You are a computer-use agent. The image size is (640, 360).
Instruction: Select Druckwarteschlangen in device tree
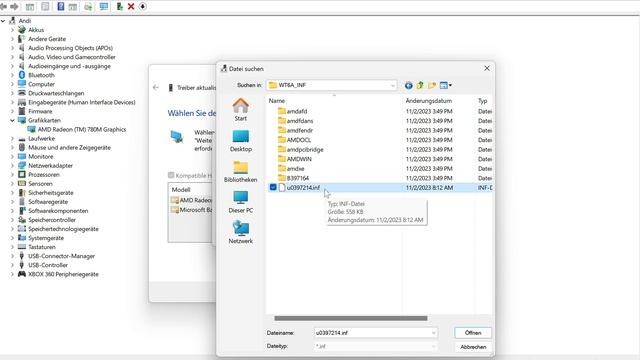coord(56,93)
